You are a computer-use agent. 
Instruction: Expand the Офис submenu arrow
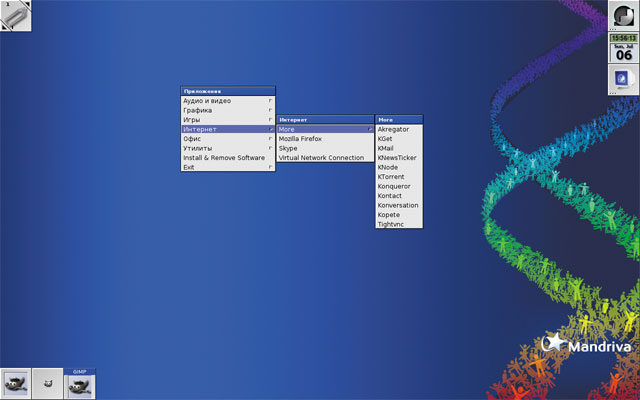click(x=270, y=139)
